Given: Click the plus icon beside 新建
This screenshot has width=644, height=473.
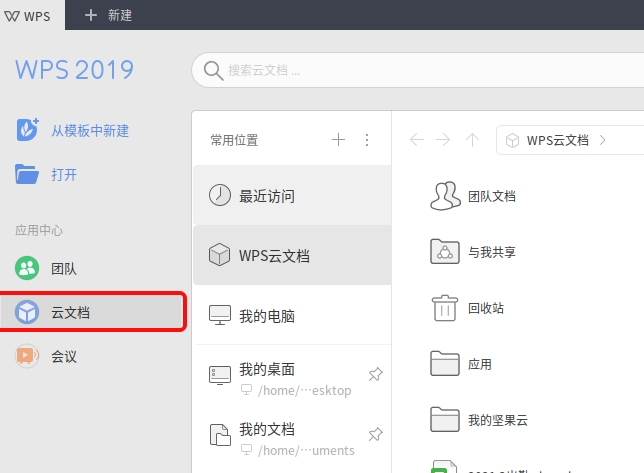Looking at the screenshot, I should point(90,15).
